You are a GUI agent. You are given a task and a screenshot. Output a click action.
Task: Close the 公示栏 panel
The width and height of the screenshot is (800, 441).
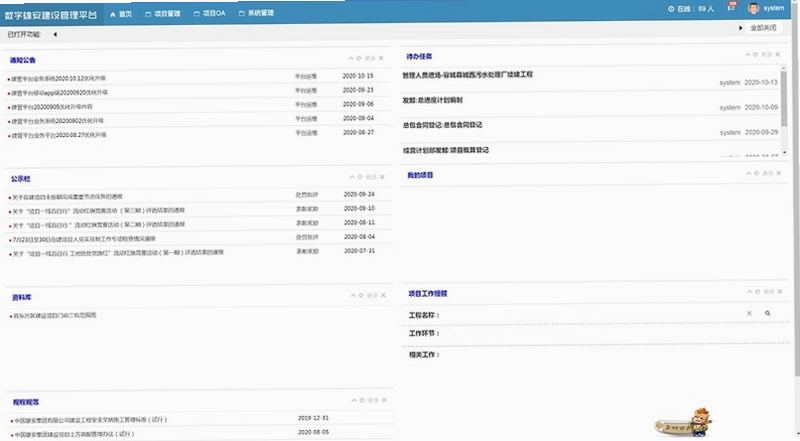(382, 177)
